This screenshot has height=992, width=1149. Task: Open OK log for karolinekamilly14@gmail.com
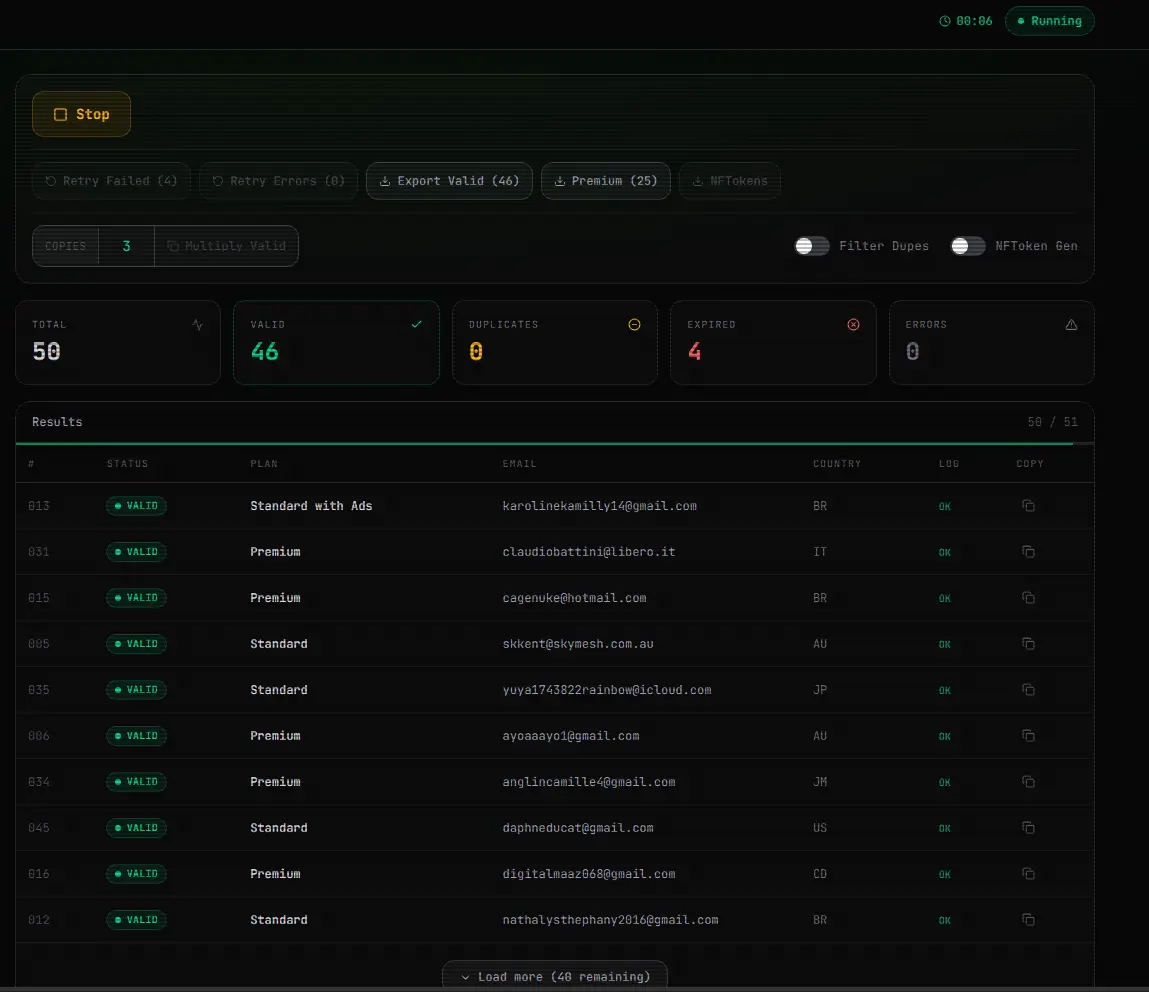[x=945, y=506]
